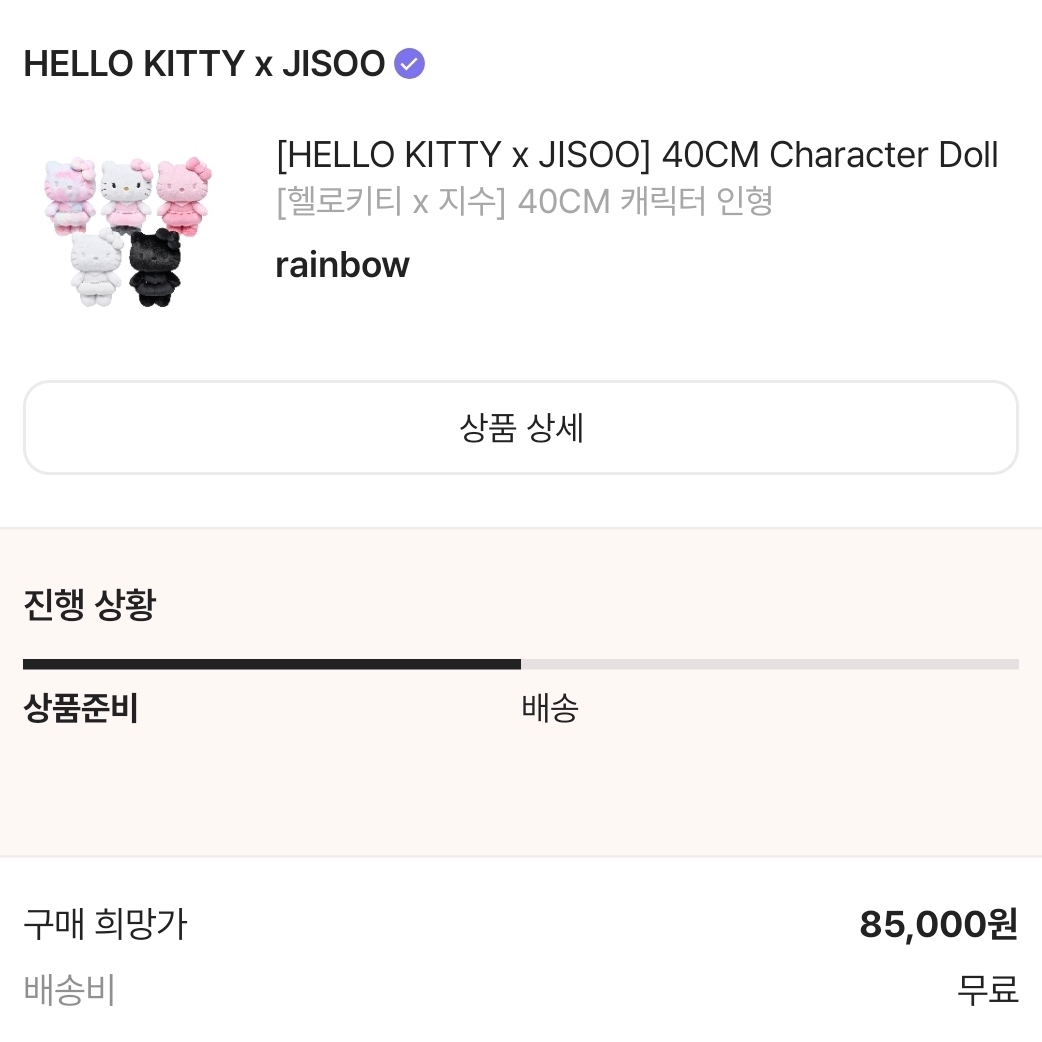Click the 구매 희망가 label
1042x1042 pixels.
tap(106, 924)
